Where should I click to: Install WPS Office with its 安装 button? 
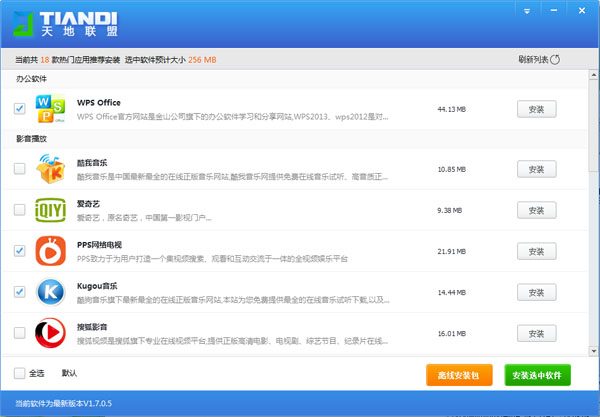(x=536, y=109)
